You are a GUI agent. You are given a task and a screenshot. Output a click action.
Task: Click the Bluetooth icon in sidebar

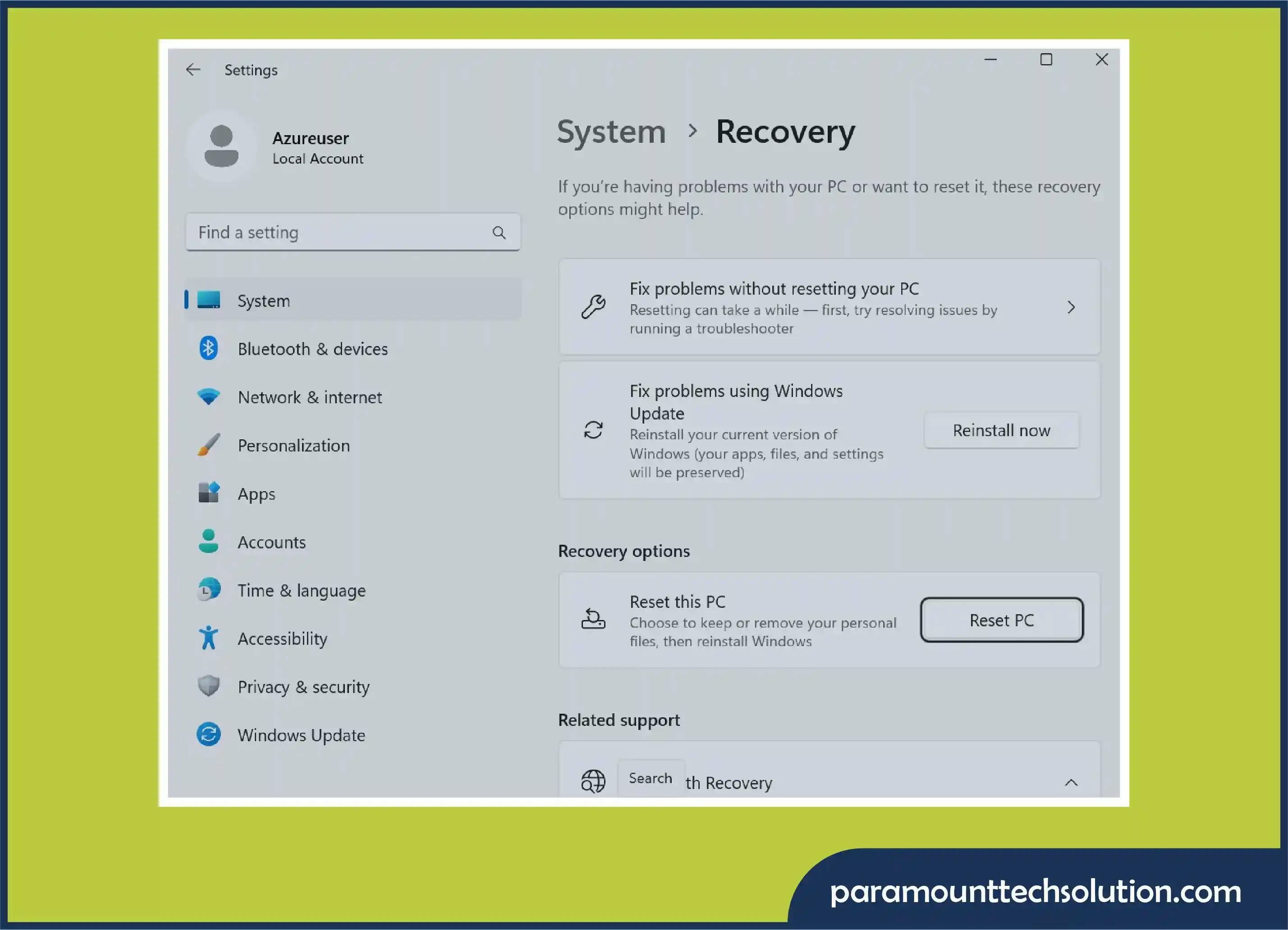point(208,348)
